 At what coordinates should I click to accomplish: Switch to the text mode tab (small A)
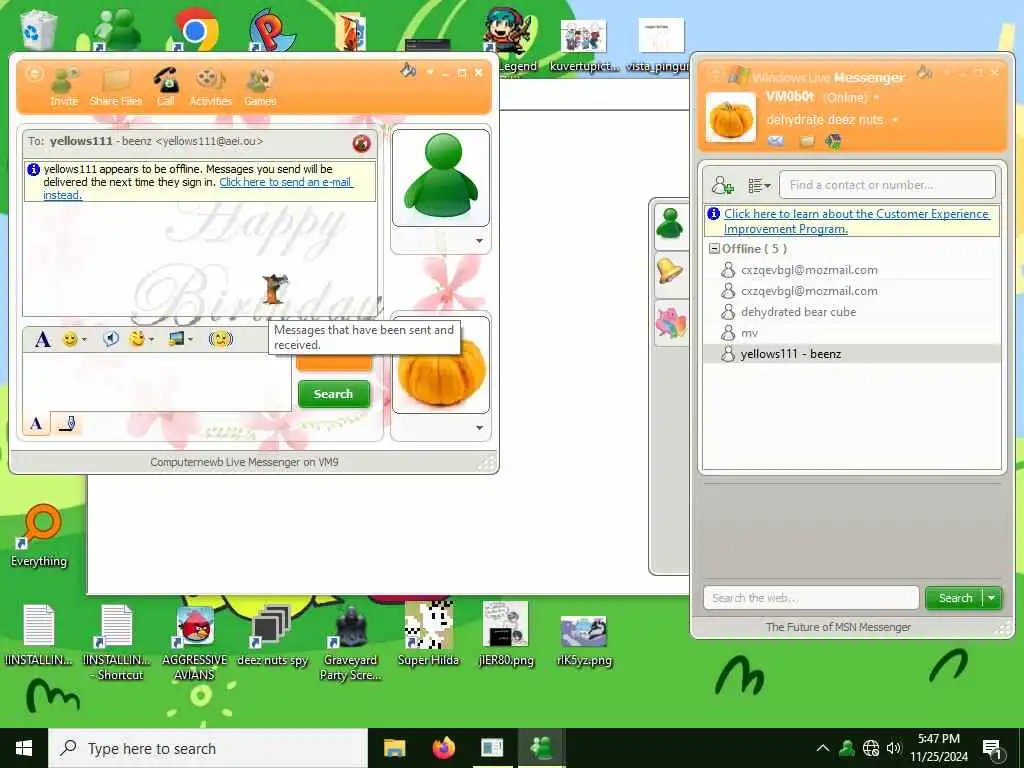pos(37,424)
